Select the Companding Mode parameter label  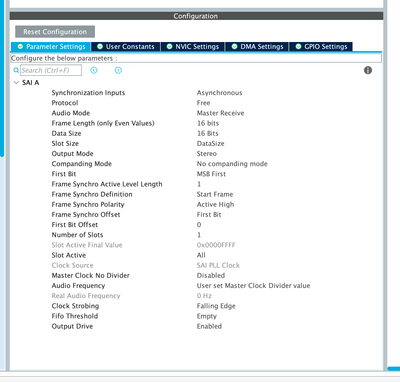[x=82, y=164]
